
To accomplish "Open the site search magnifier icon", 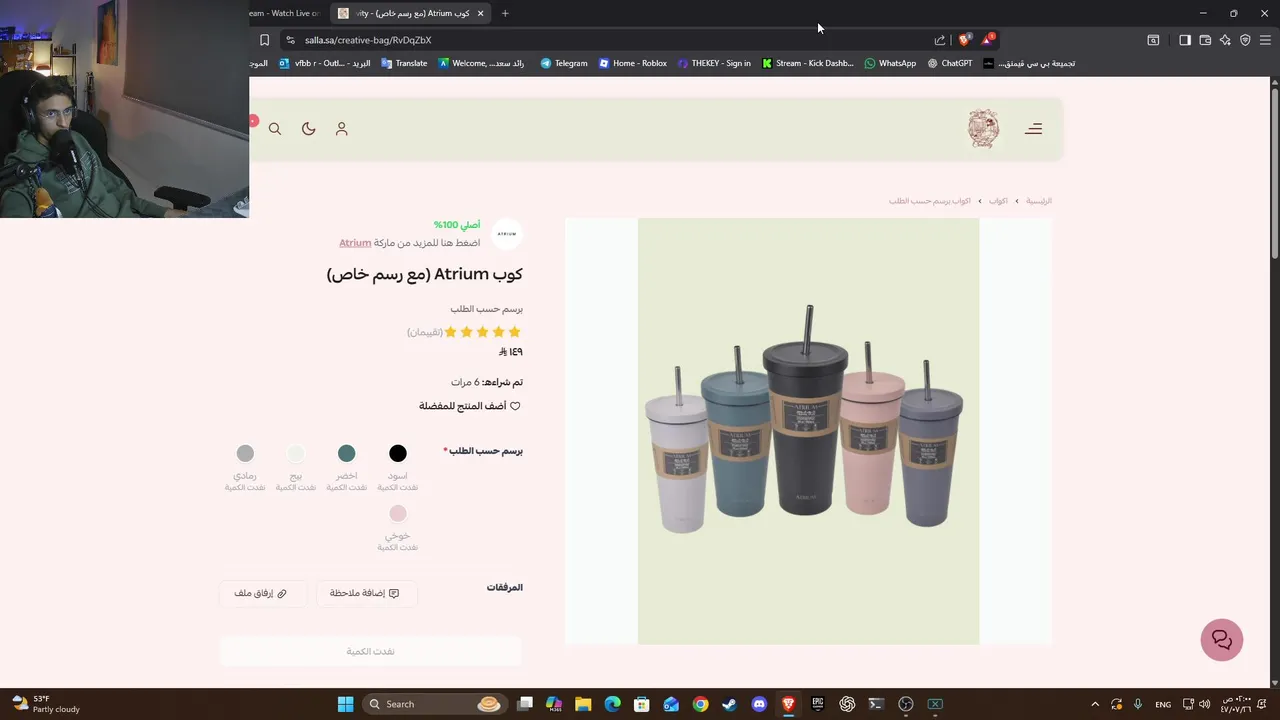I will [275, 129].
